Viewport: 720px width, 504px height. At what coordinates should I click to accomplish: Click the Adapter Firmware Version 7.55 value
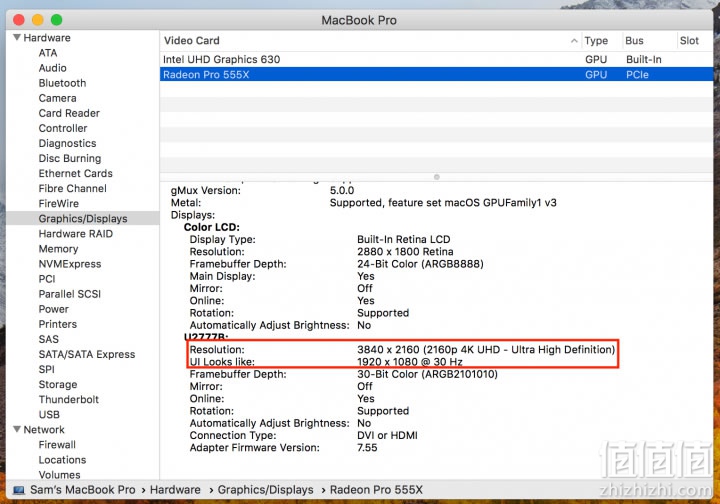(367, 448)
